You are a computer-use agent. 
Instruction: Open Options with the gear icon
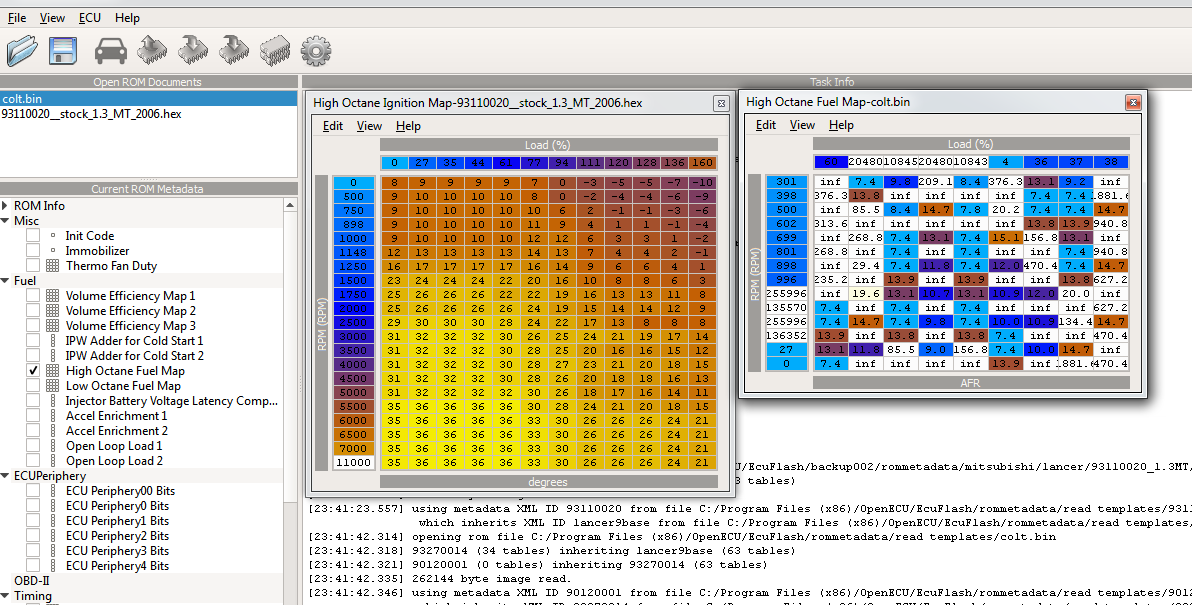[x=315, y=50]
